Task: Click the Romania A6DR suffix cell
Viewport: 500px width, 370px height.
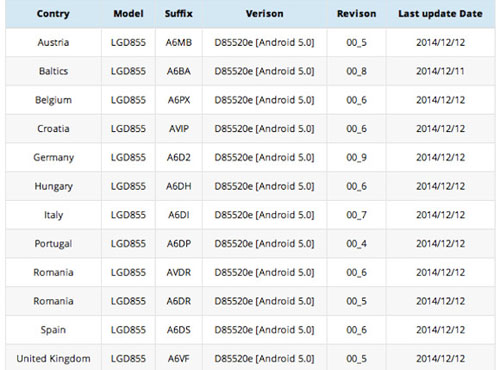Action: [179, 301]
